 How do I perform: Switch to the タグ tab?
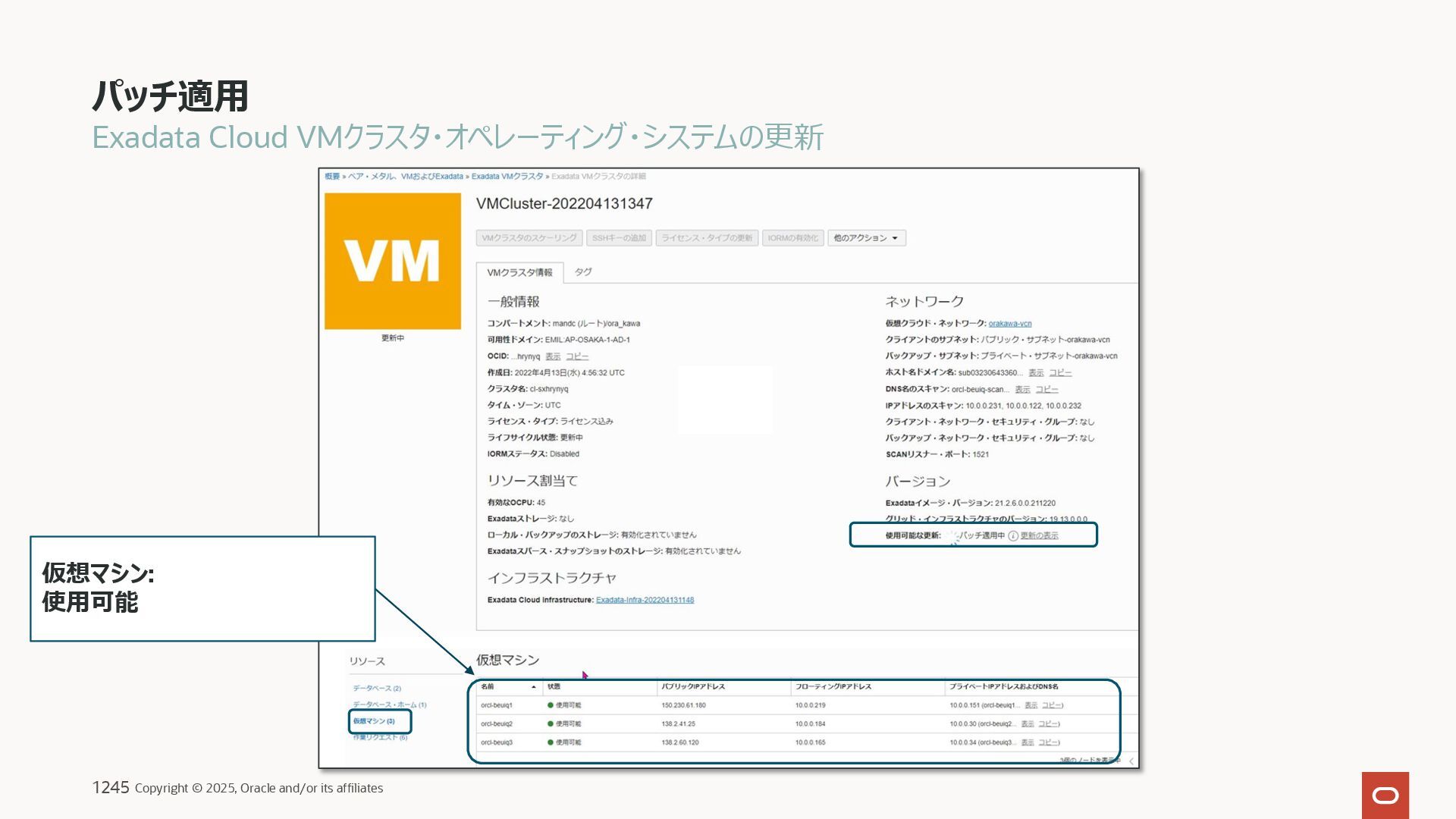(582, 272)
